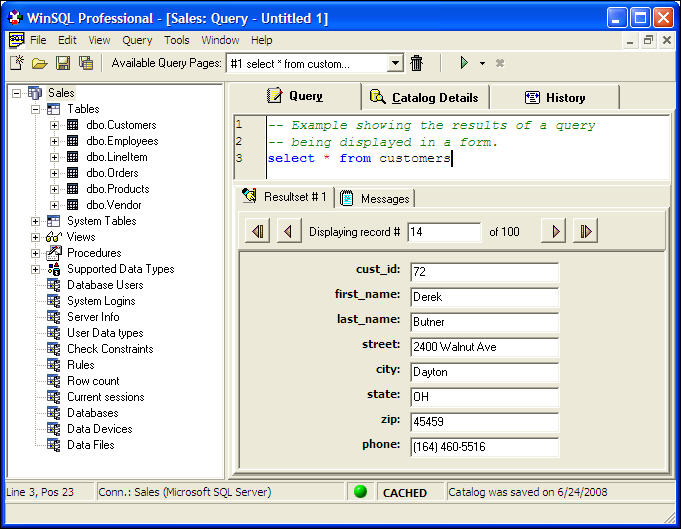Open the Help menu
Viewport: 681px width, 529px height.
[261, 40]
